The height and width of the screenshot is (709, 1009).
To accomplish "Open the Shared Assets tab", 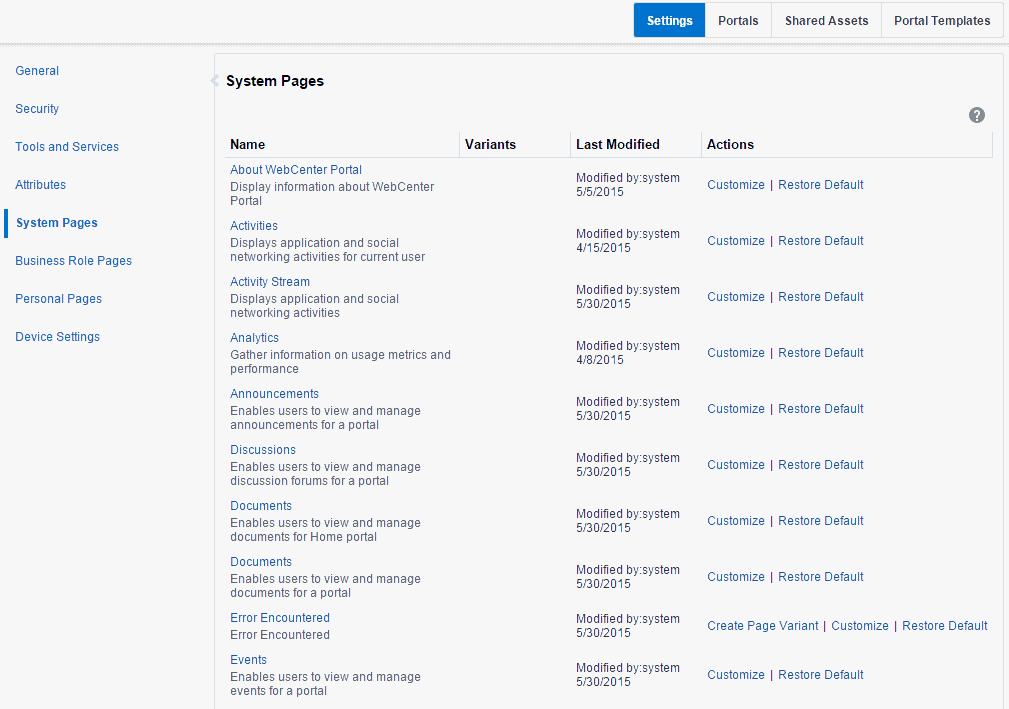I will point(826,21).
